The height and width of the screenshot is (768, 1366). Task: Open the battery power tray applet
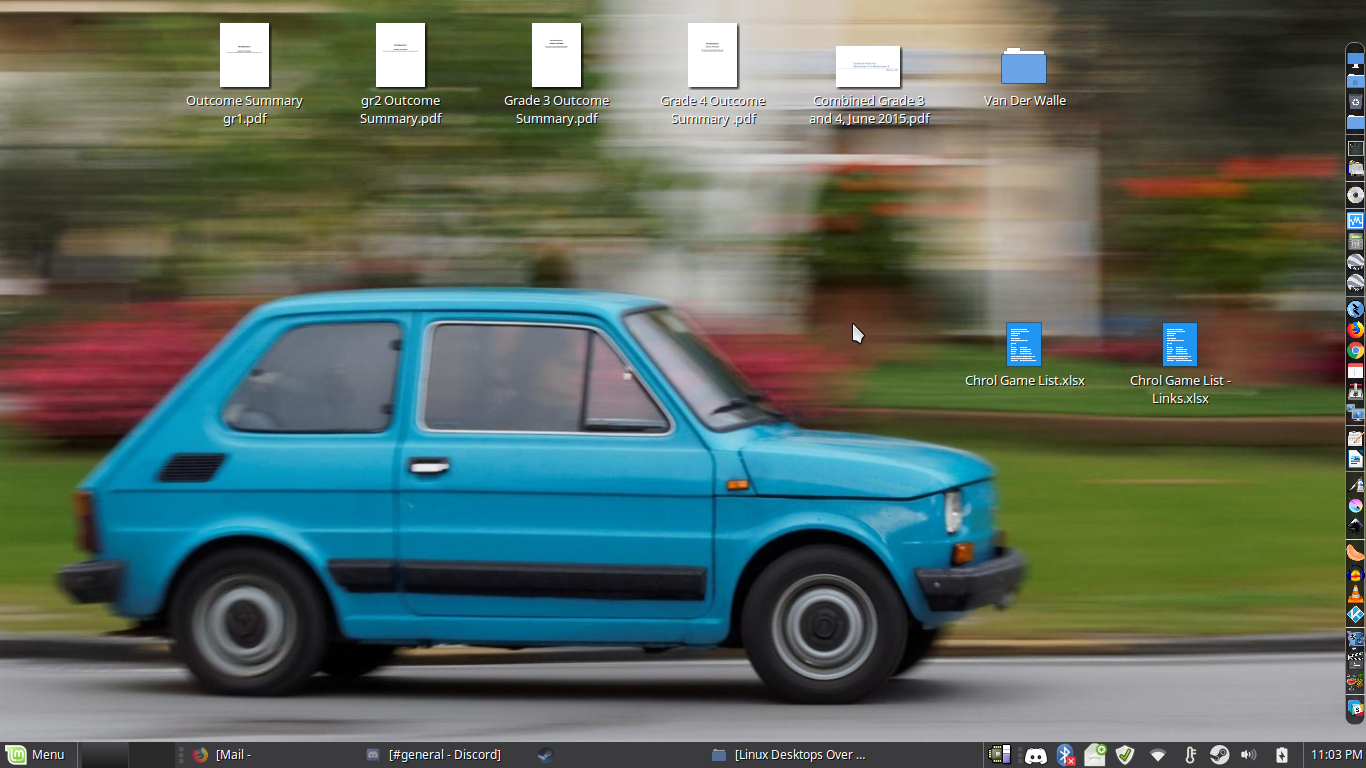1281,755
